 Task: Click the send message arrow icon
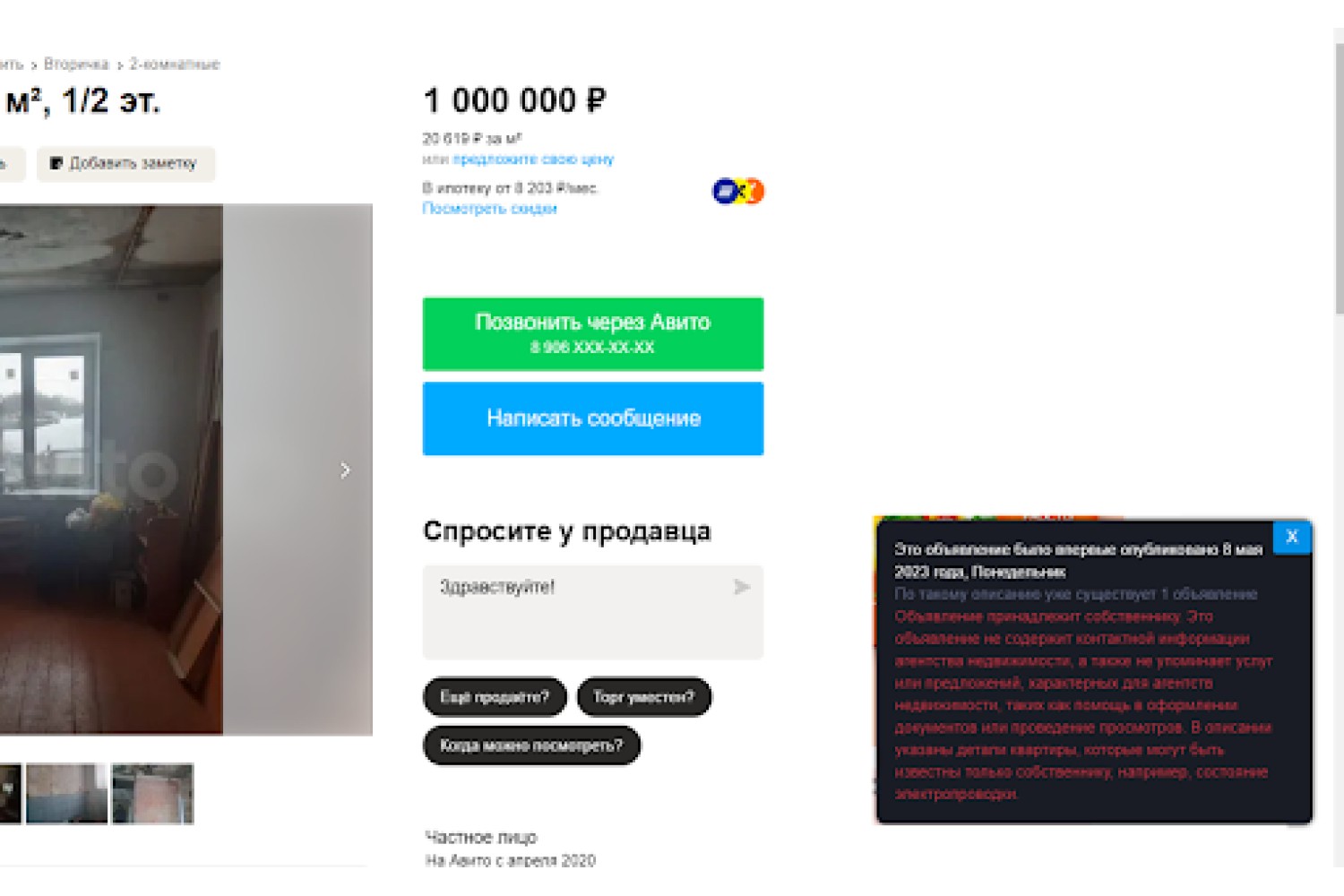tap(742, 587)
